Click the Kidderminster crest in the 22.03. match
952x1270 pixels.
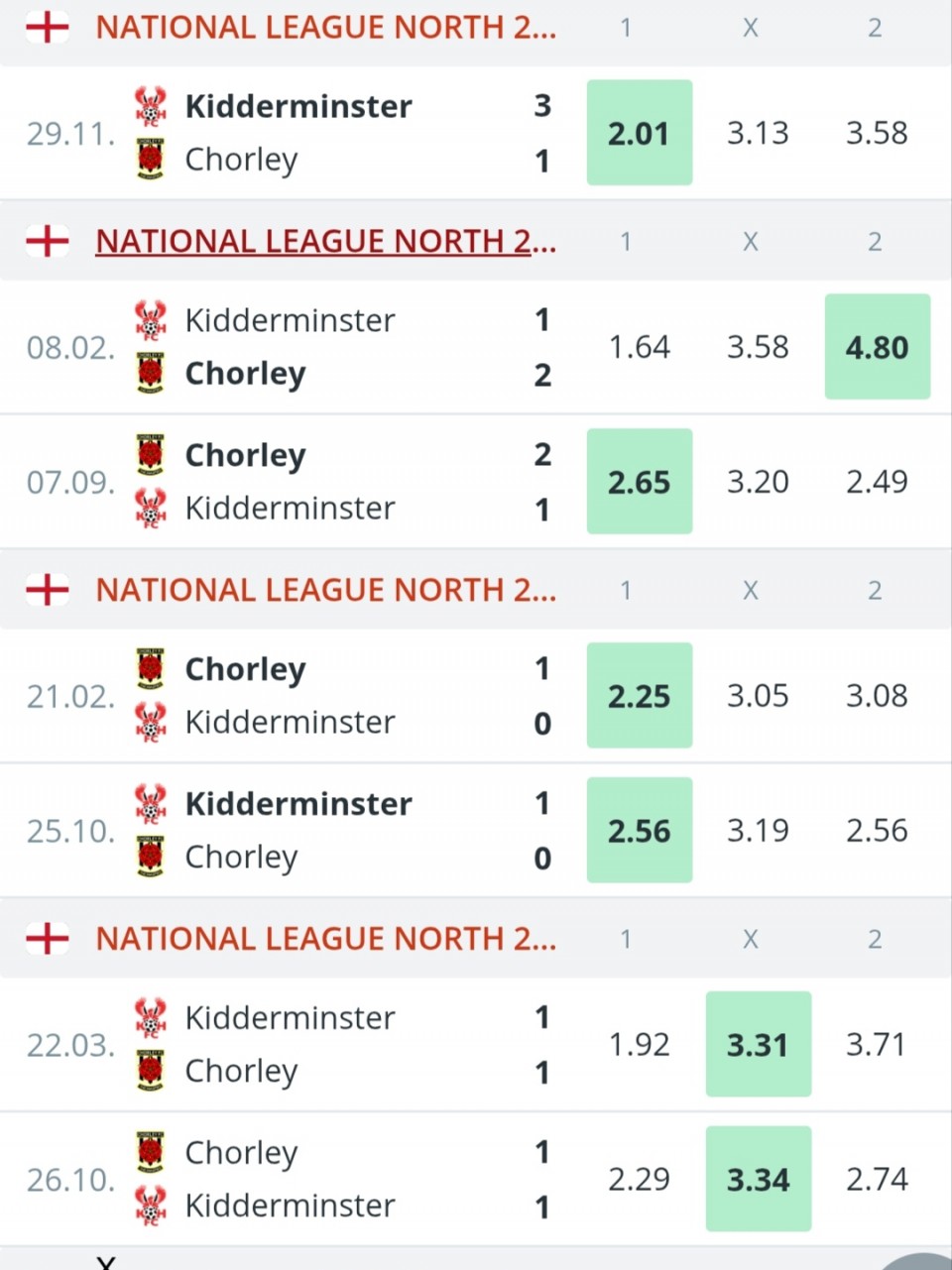(150, 1017)
